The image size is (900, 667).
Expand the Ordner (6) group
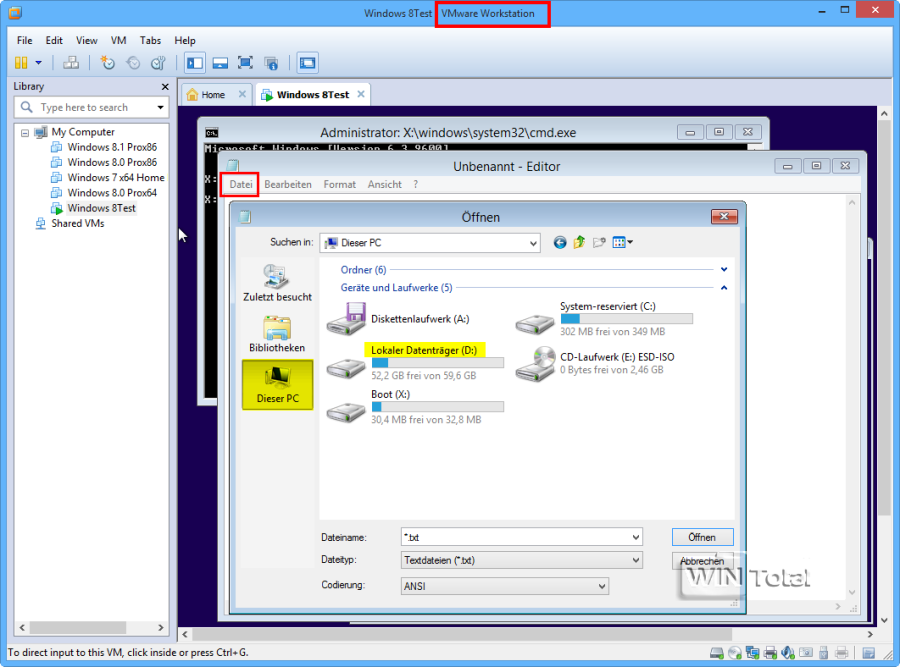click(723, 268)
